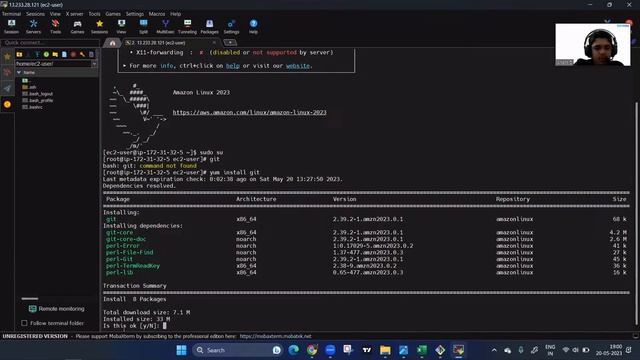
Task: Follow the website link in banner
Action: [x=298, y=66]
